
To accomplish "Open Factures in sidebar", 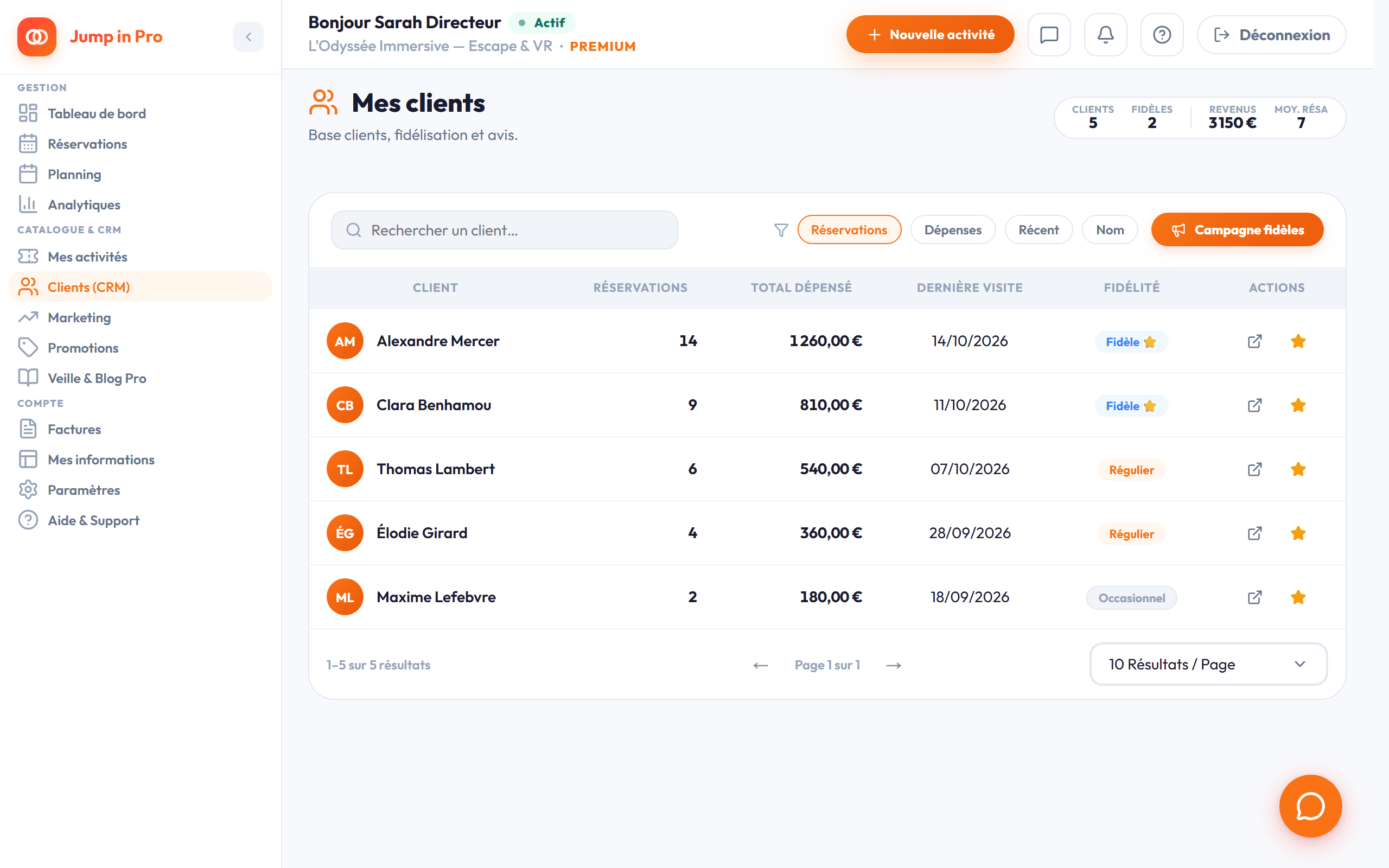I will point(141,430).
